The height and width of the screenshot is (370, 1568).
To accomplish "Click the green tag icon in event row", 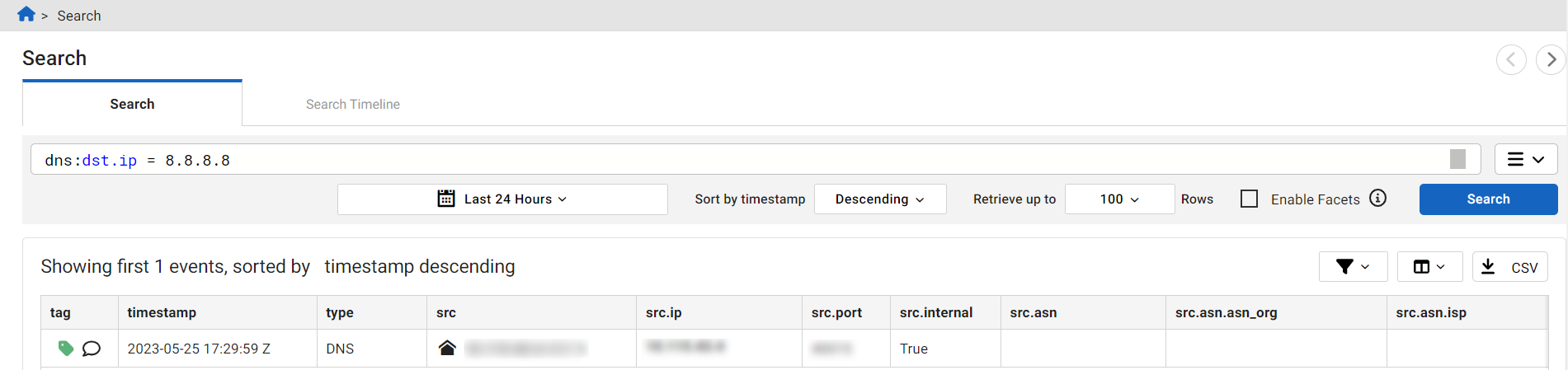I will [x=66, y=349].
